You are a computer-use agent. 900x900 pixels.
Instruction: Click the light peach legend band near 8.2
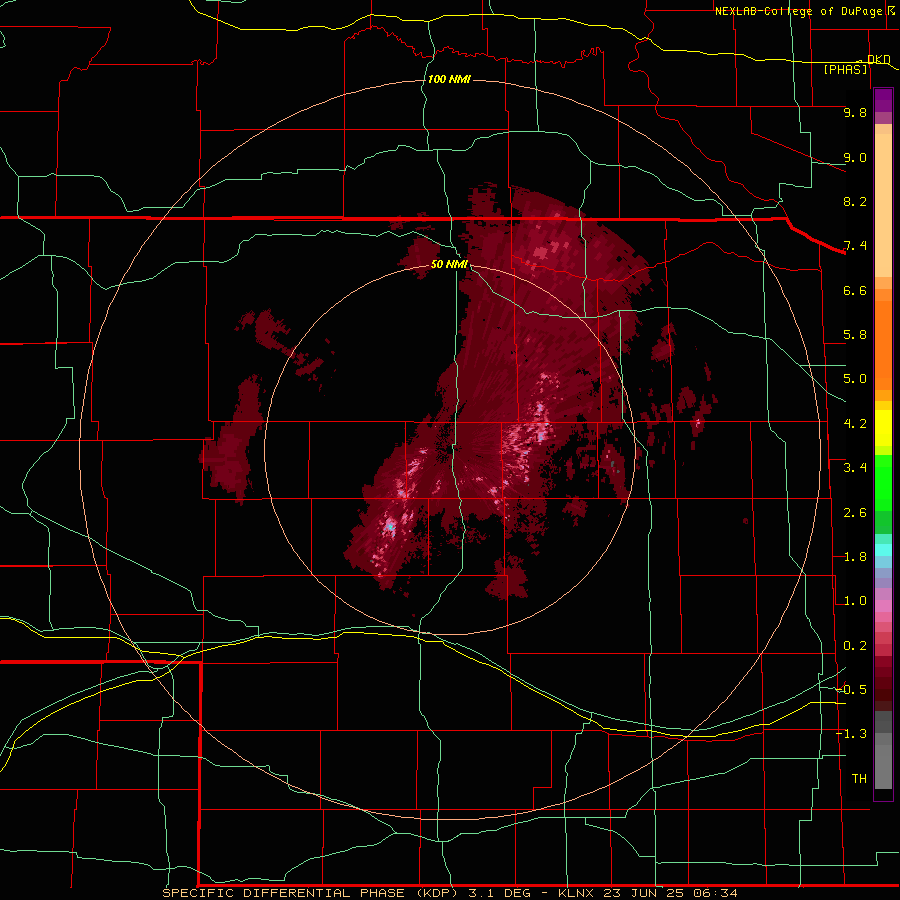click(883, 205)
